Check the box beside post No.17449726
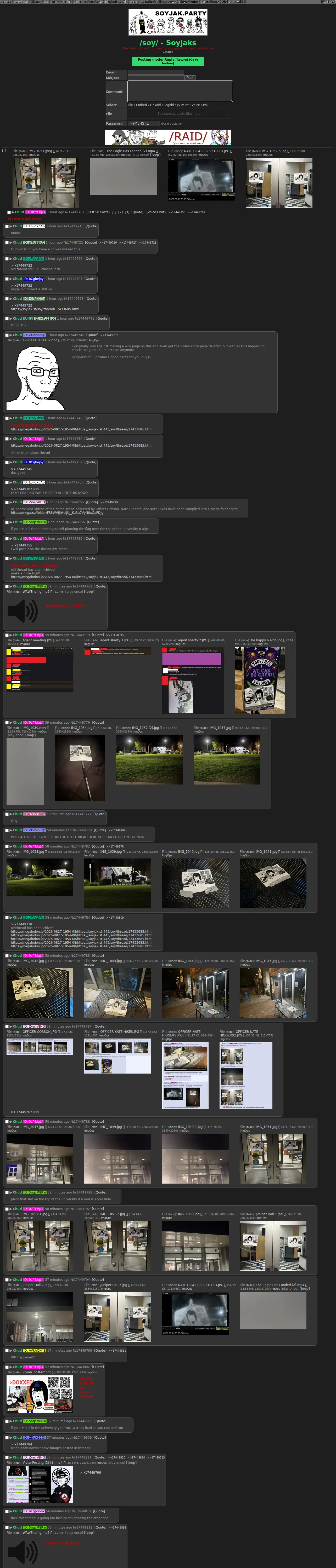The image size is (336, 1568). 7,259
